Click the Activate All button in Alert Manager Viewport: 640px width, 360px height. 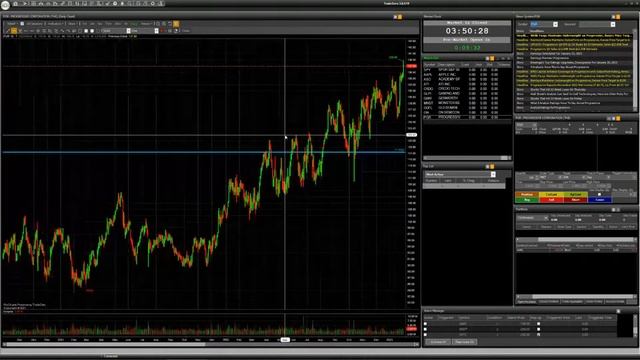(x=438, y=342)
